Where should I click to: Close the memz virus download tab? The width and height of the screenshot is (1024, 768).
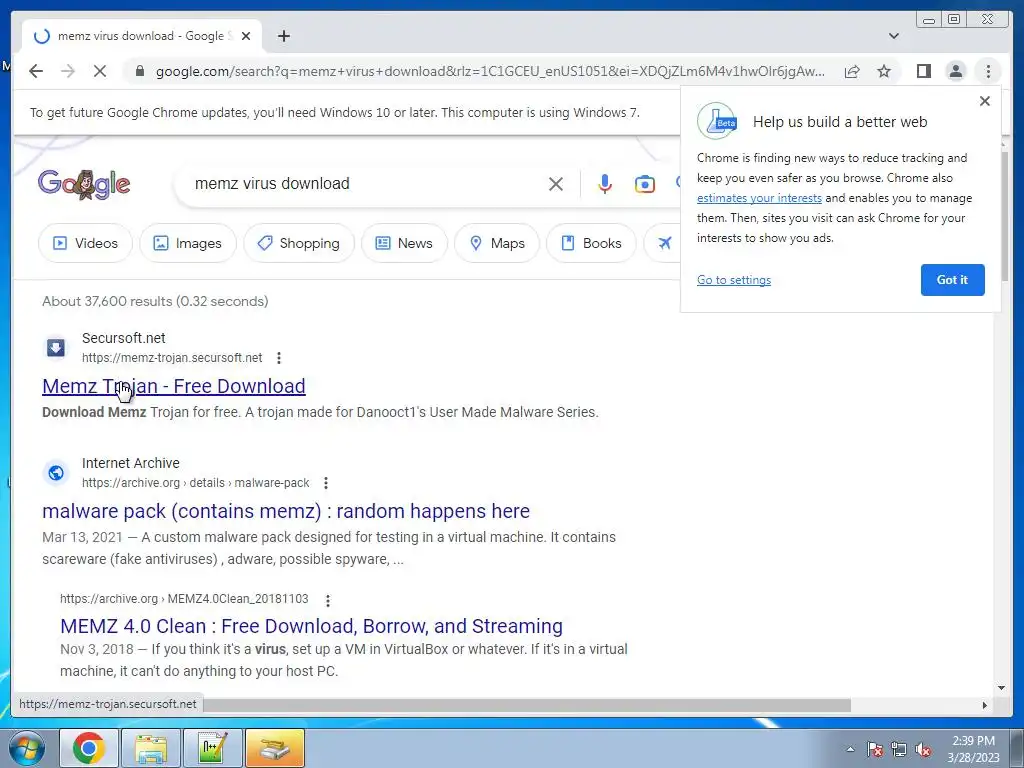[x=246, y=36]
